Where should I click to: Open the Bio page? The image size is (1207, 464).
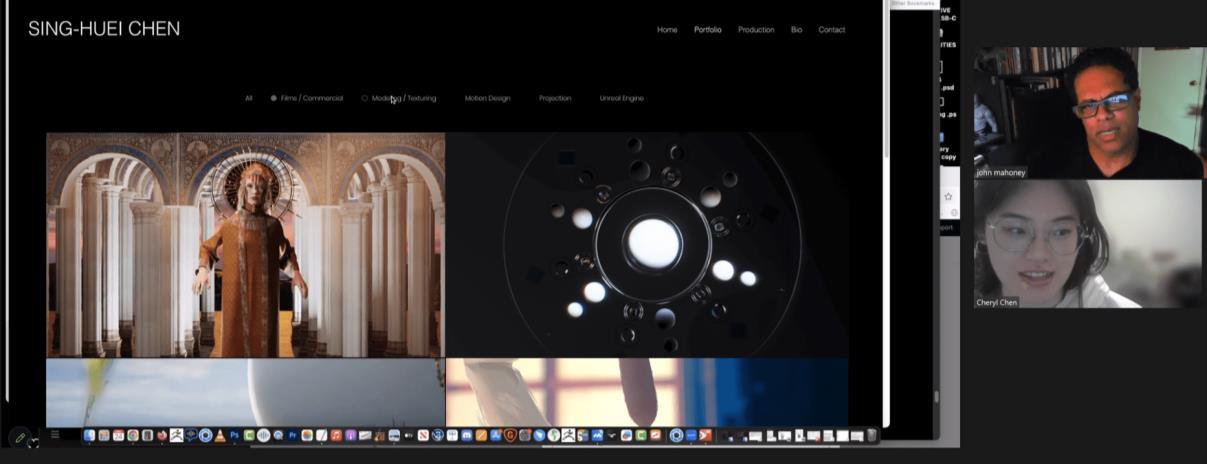point(796,29)
